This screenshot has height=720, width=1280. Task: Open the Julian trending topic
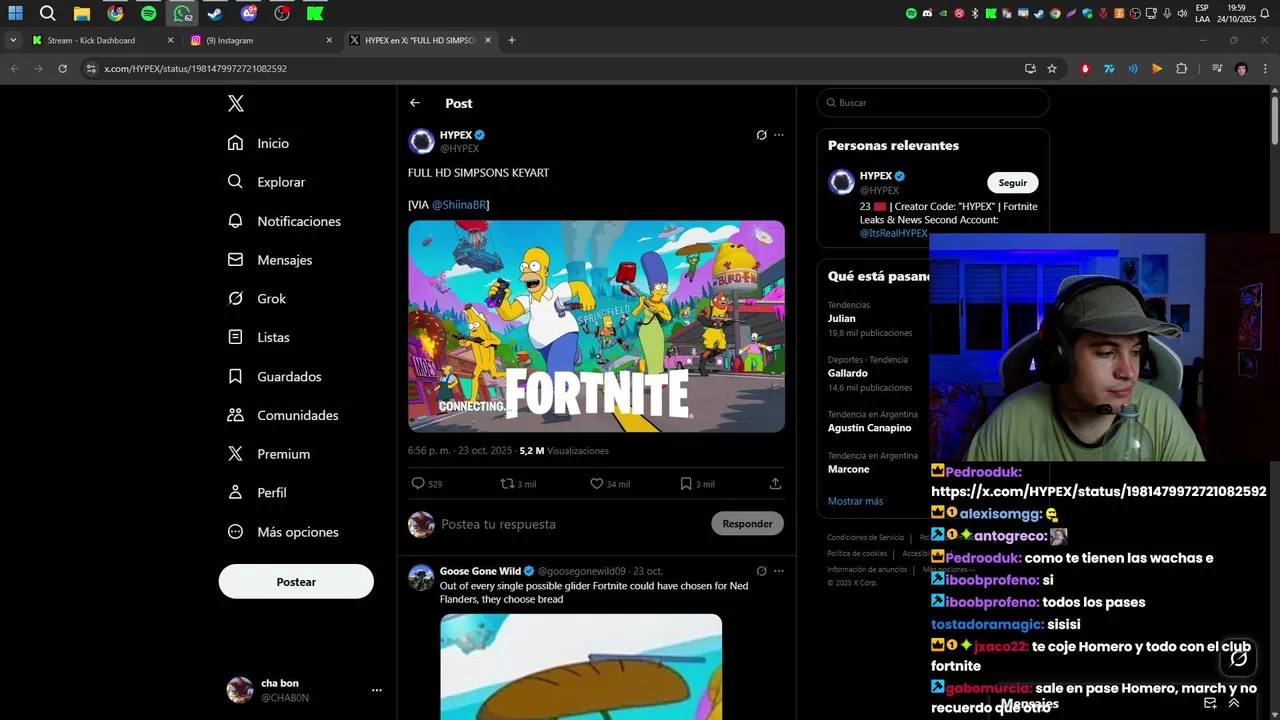pyautogui.click(x=842, y=319)
